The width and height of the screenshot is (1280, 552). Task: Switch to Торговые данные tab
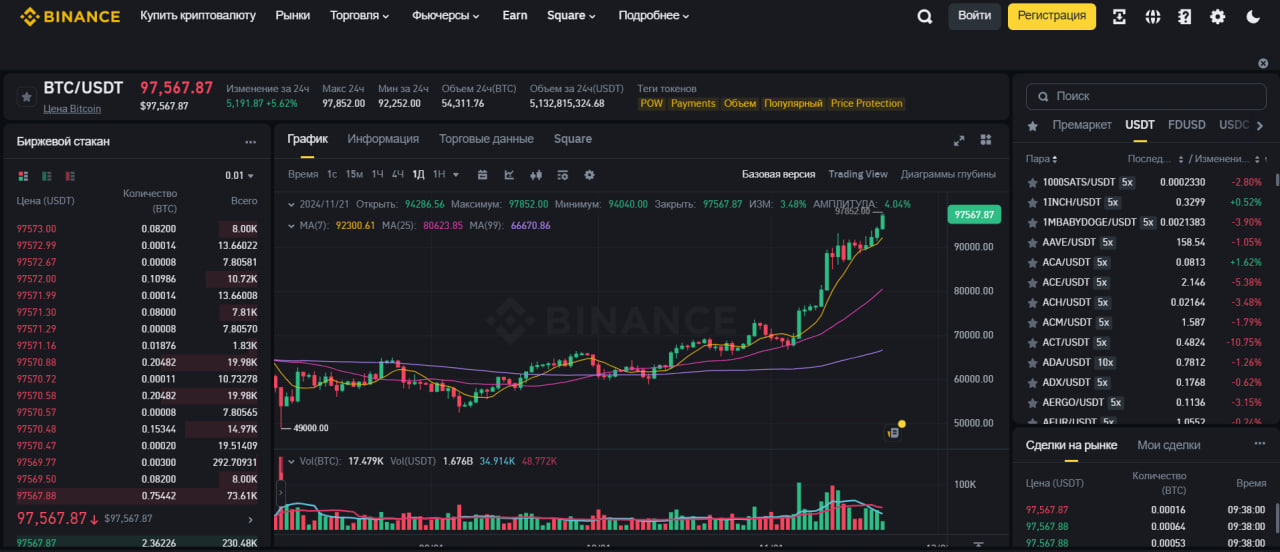click(486, 139)
